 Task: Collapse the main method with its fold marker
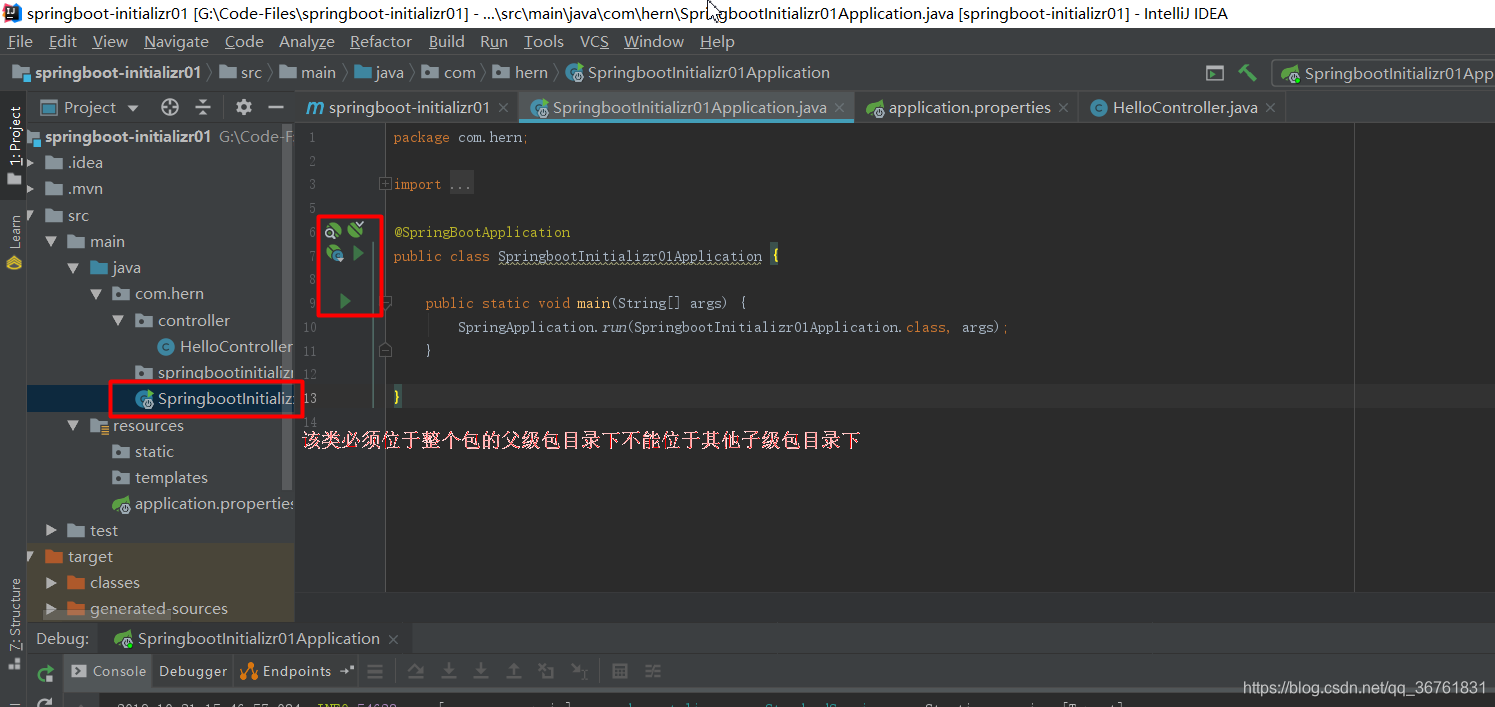(x=385, y=302)
